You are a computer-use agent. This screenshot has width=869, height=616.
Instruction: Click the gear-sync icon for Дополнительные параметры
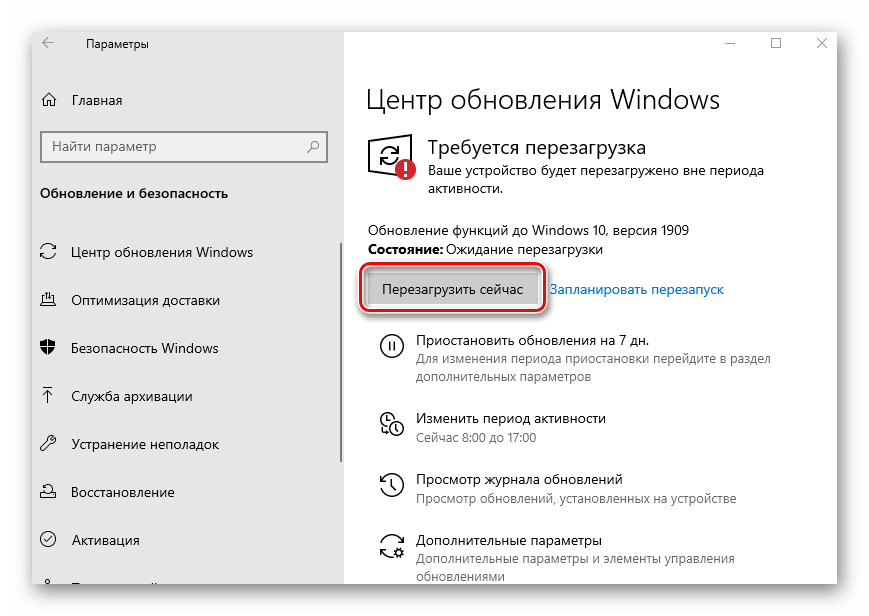(x=392, y=546)
